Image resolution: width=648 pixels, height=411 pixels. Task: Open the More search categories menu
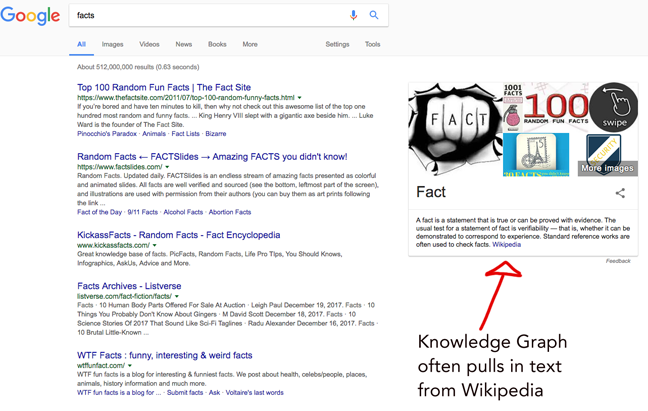(x=250, y=44)
